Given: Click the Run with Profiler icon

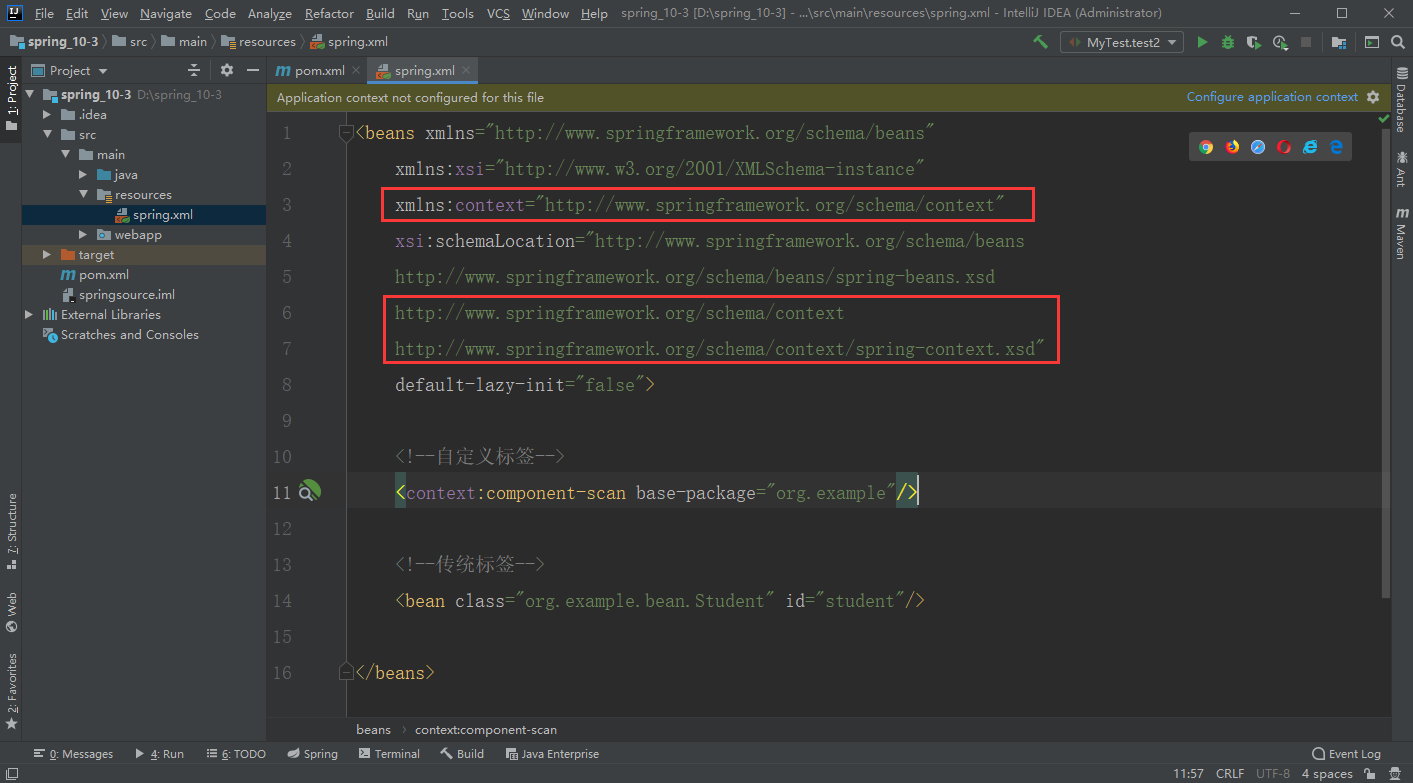Looking at the screenshot, I should point(1280,42).
